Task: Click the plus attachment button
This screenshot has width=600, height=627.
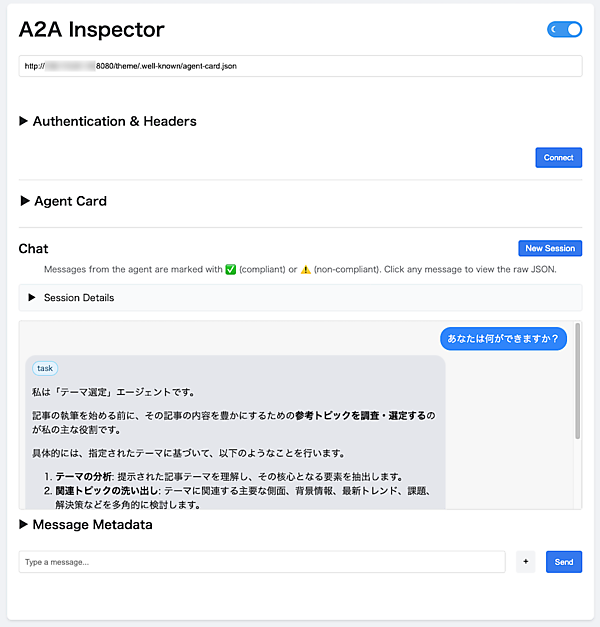Action: coord(526,562)
